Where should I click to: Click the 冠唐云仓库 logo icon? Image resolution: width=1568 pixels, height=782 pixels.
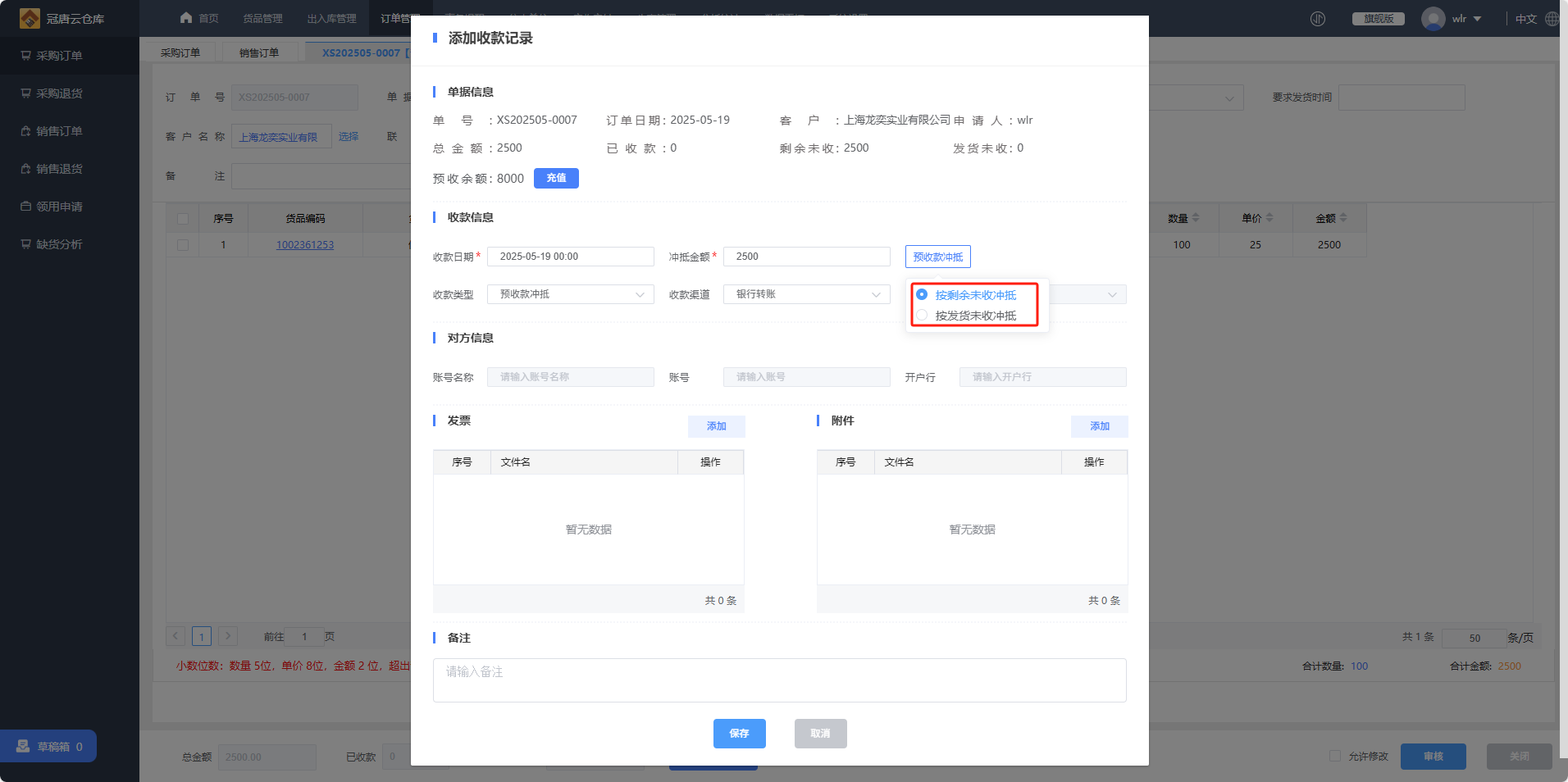tap(30, 18)
